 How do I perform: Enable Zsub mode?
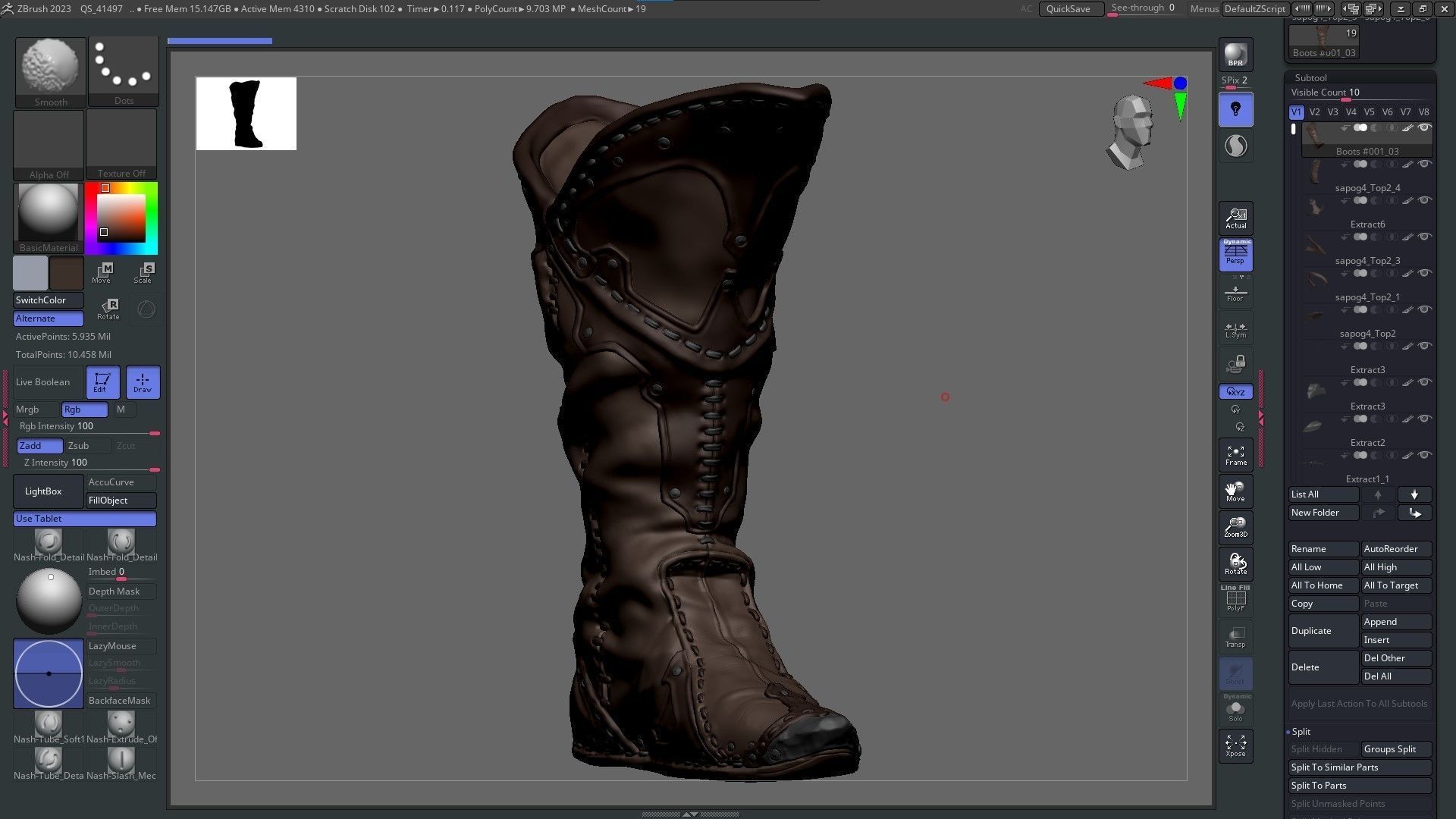pyautogui.click(x=86, y=446)
